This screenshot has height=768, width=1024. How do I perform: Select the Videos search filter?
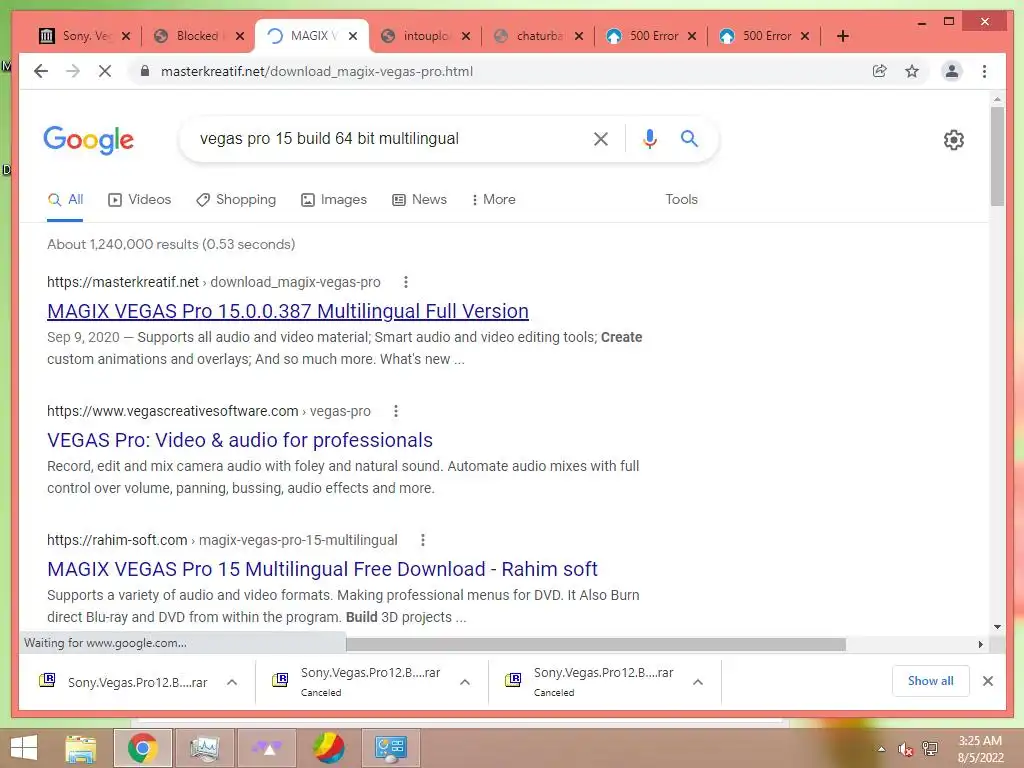point(140,199)
